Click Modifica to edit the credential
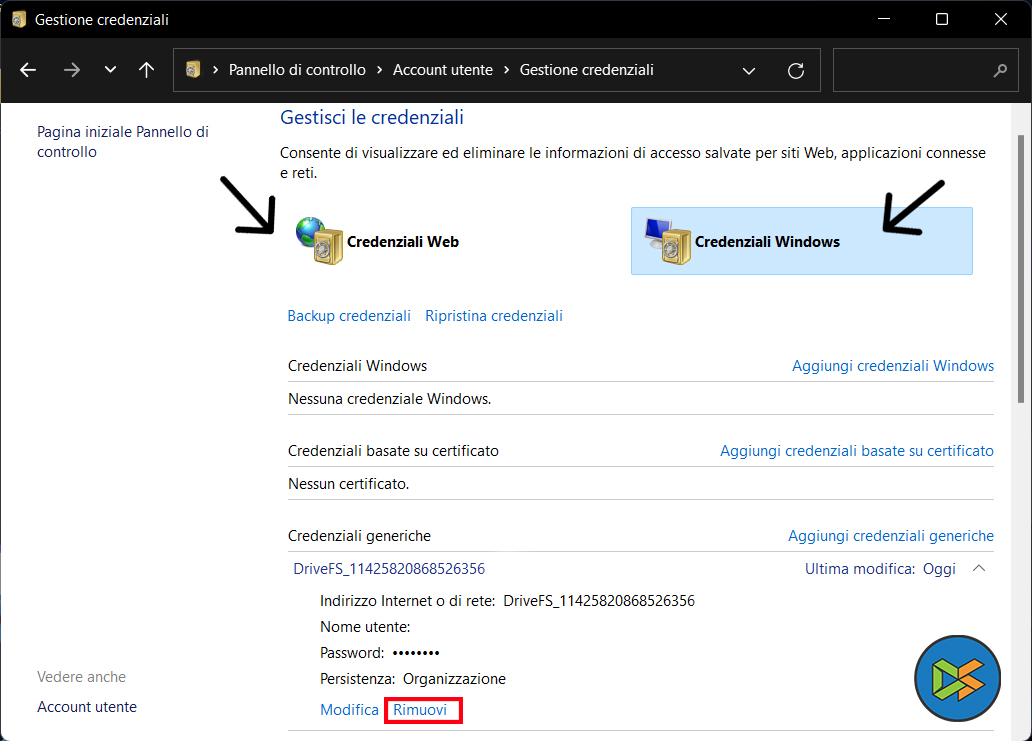 pos(349,710)
